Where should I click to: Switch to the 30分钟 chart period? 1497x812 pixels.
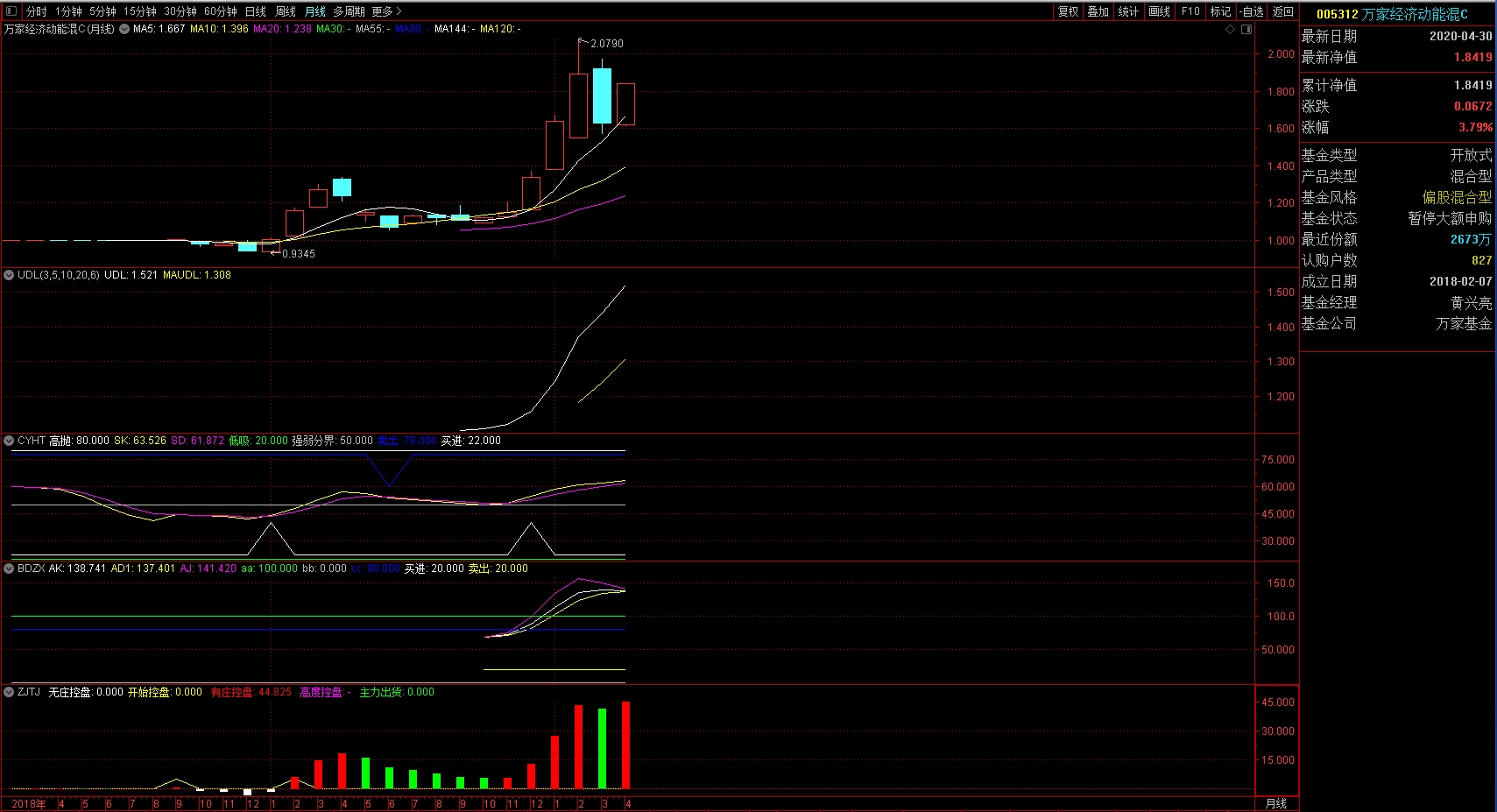point(180,11)
